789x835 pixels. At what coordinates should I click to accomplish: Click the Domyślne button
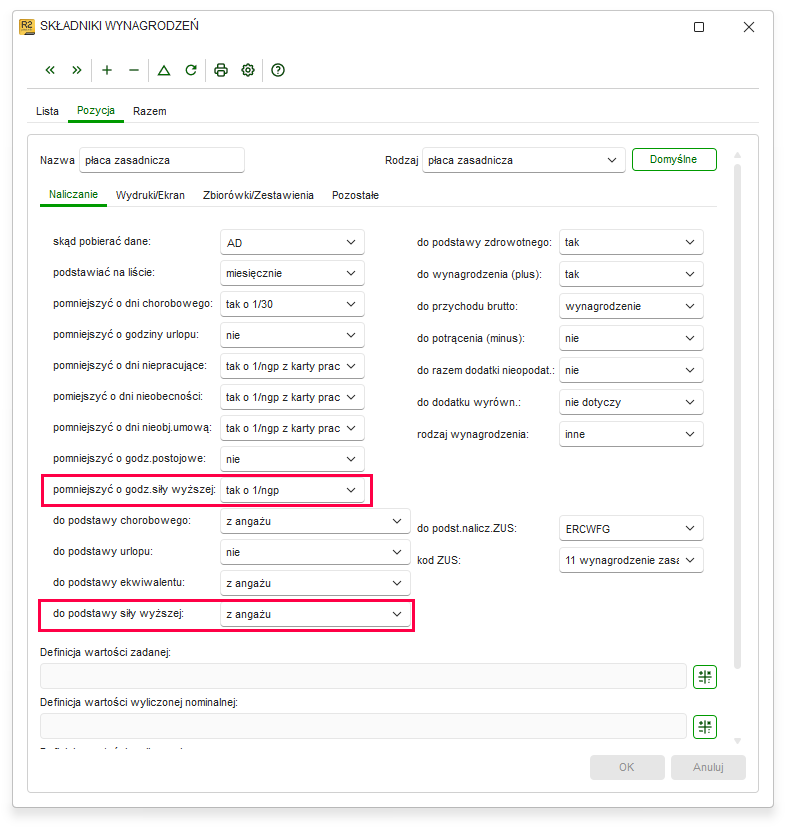click(674, 160)
